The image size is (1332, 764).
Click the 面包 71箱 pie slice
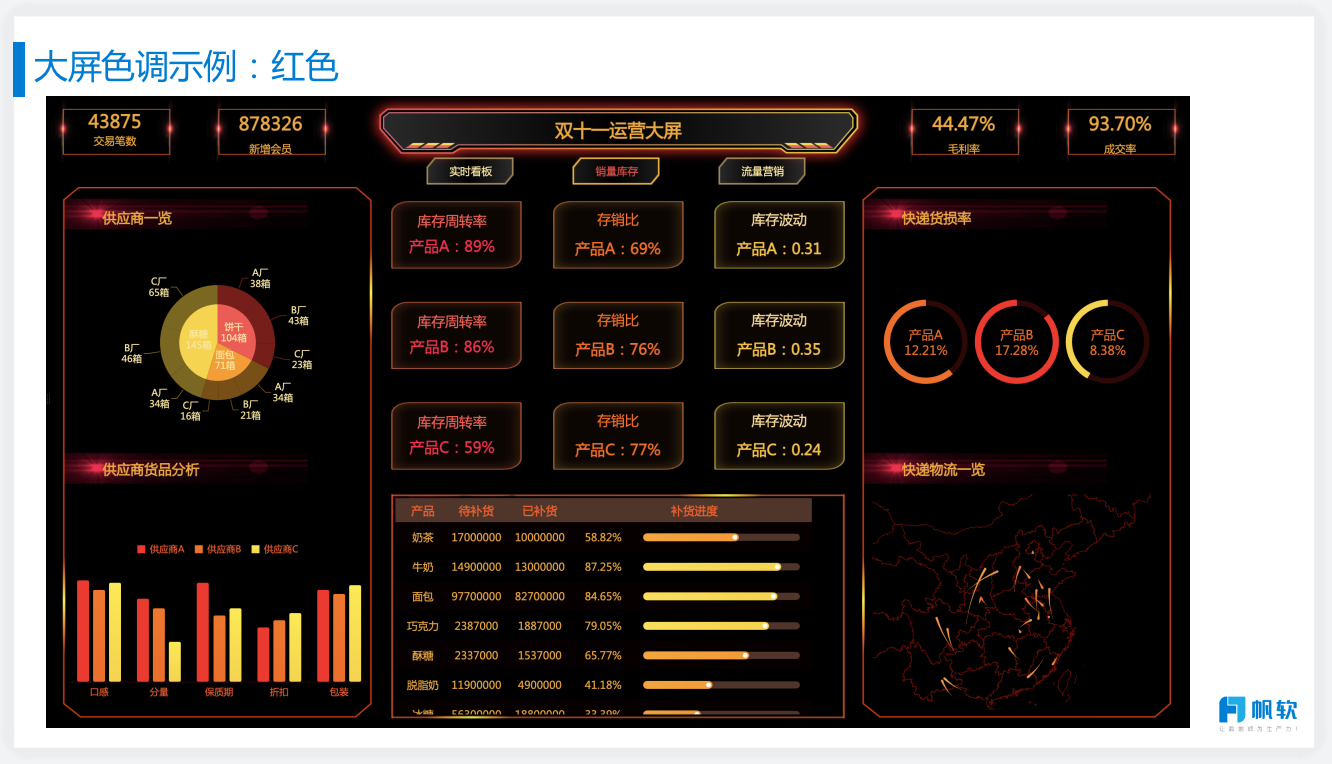pos(225,362)
